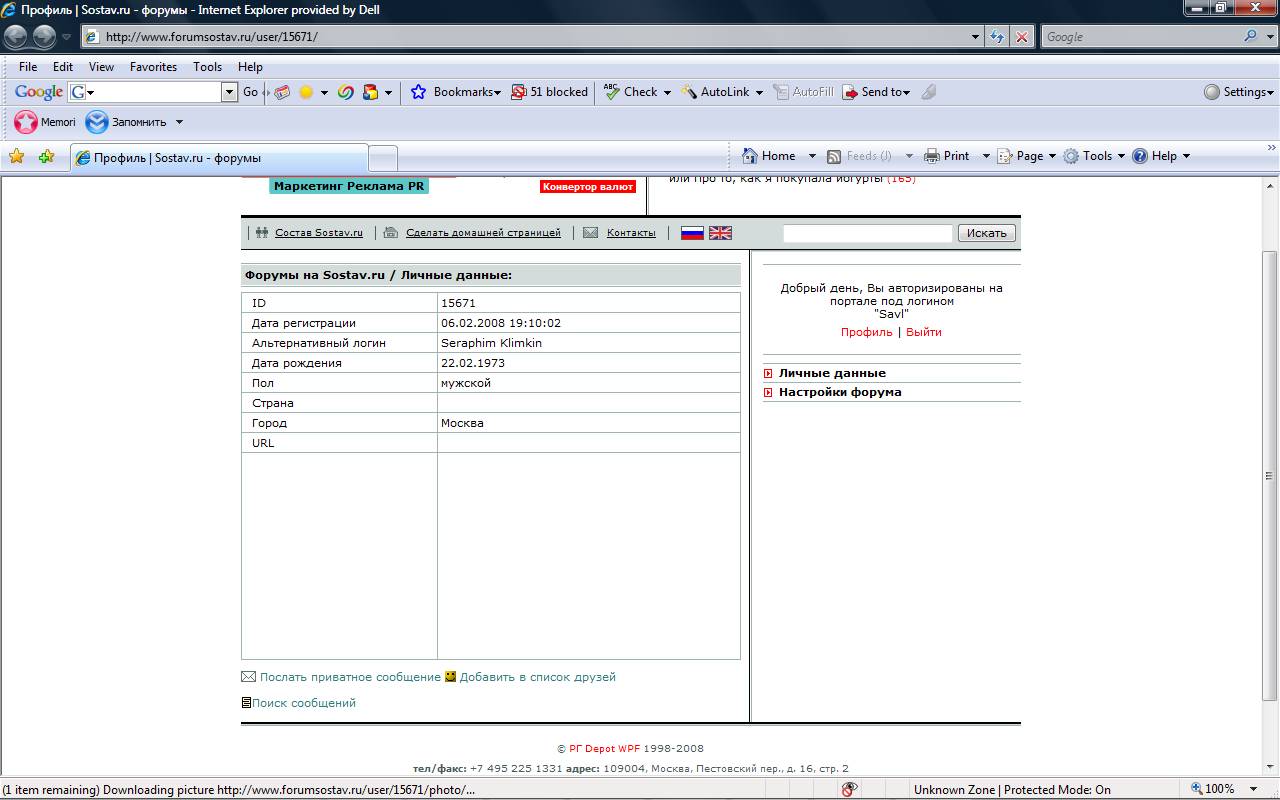Click the Print icon
Viewport: 1280px width, 800px height.
pyautogui.click(x=932, y=156)
